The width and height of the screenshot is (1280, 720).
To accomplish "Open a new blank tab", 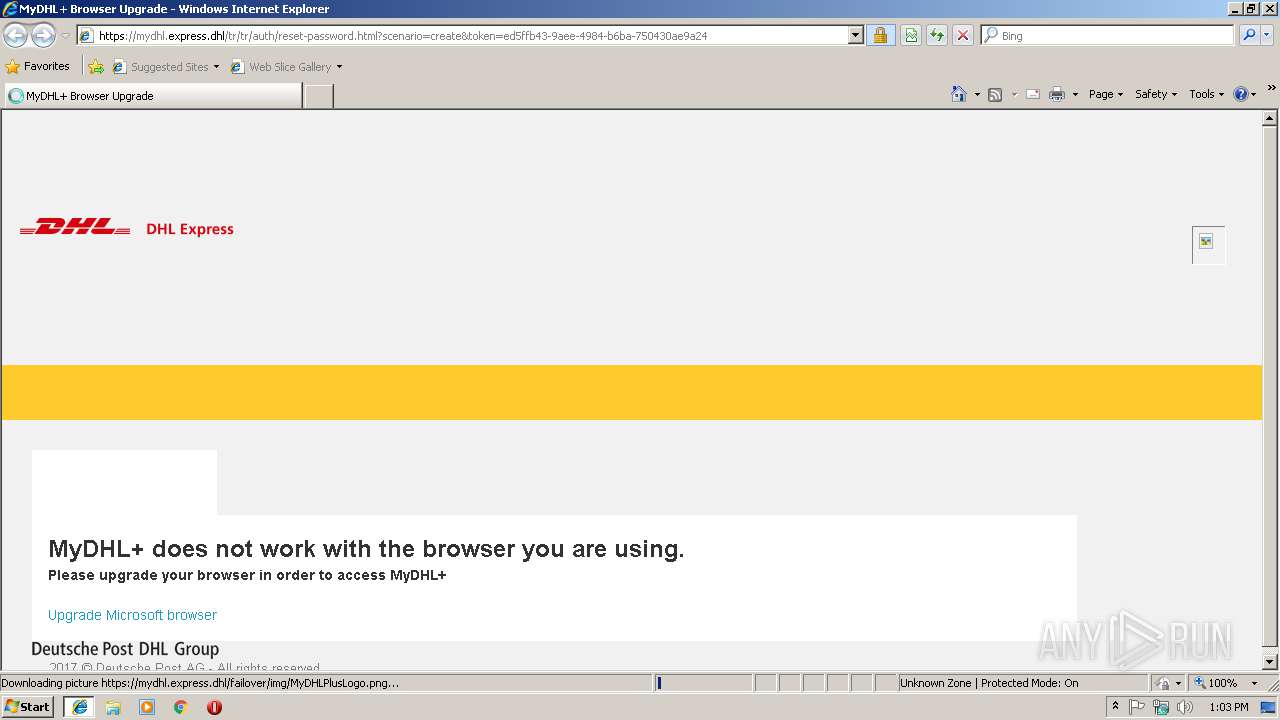I will pyautogui.click(x=318, y=96).
